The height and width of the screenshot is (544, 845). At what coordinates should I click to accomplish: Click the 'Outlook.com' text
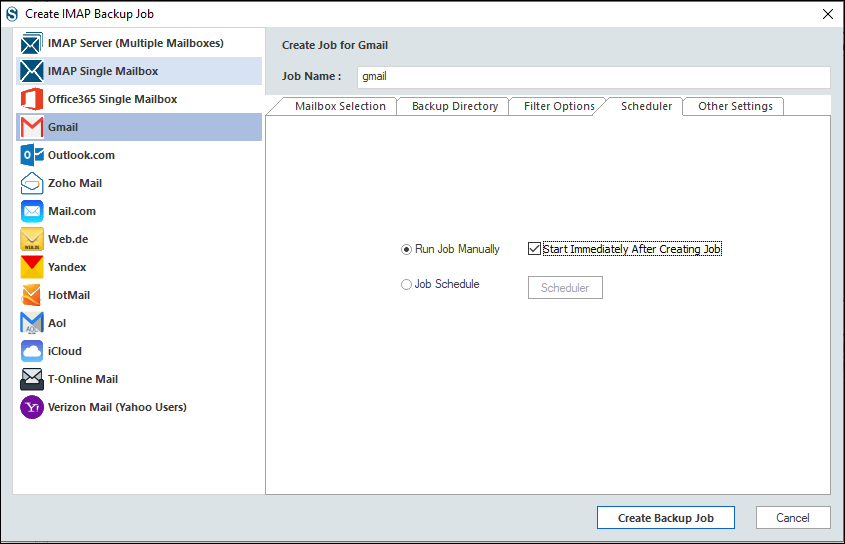pos(81,155)
